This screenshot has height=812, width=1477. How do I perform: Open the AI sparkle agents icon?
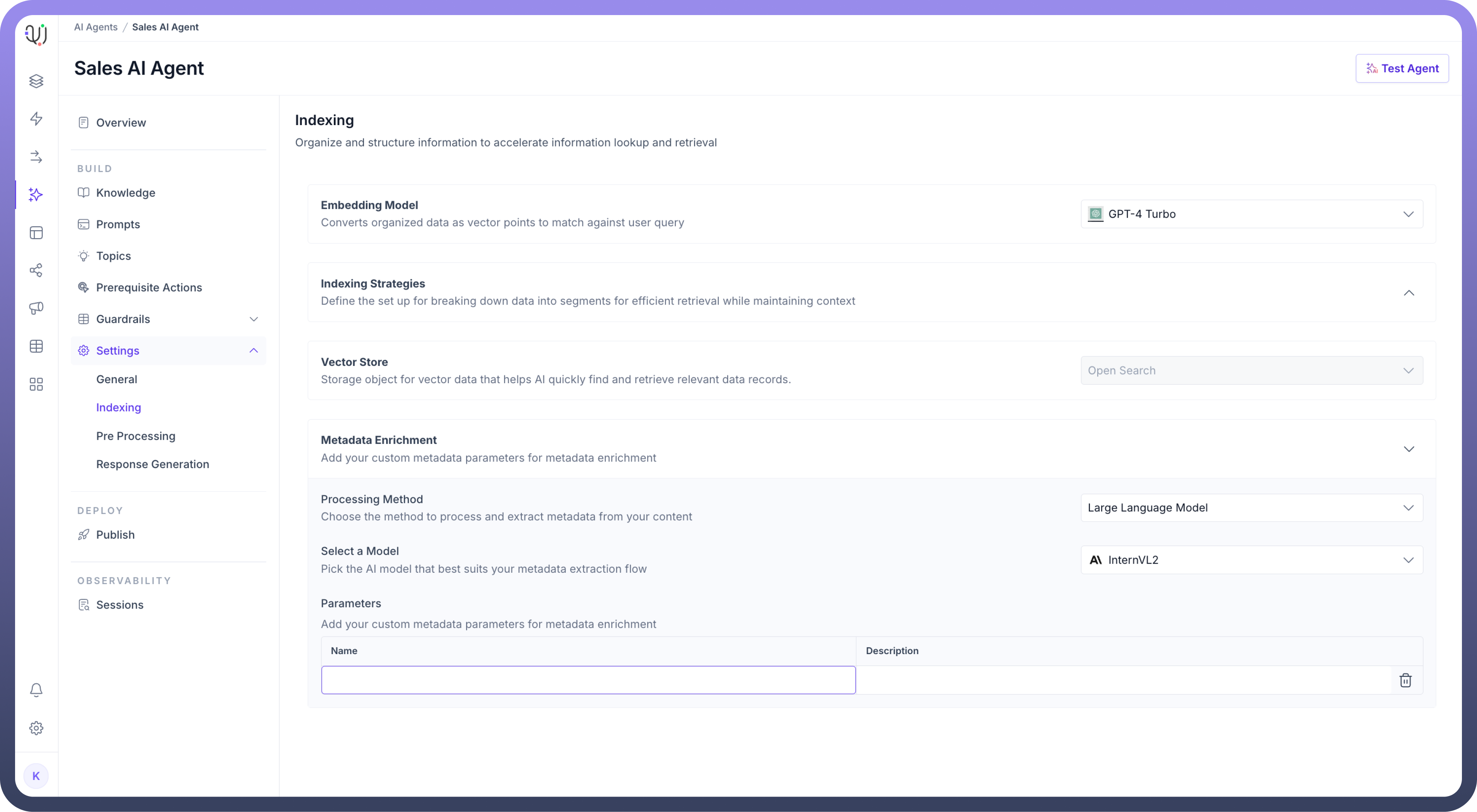[36, 195]
